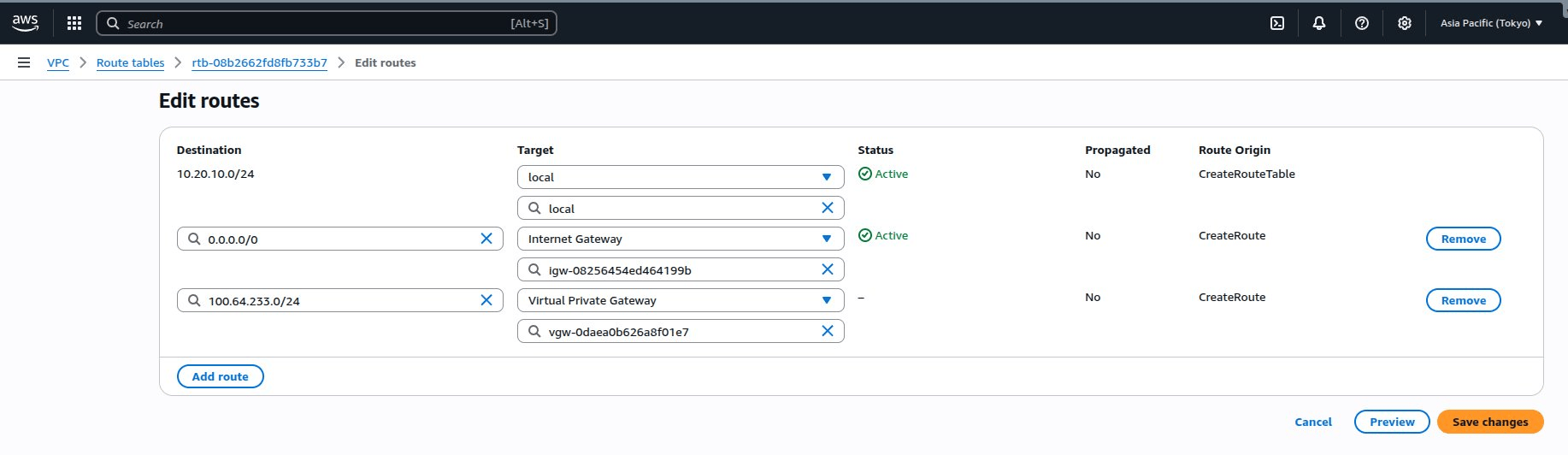Navigate to Route tables breadcrumb
Image resolution: width=1568 pixels, height=455 pixels.
(130, 62)
